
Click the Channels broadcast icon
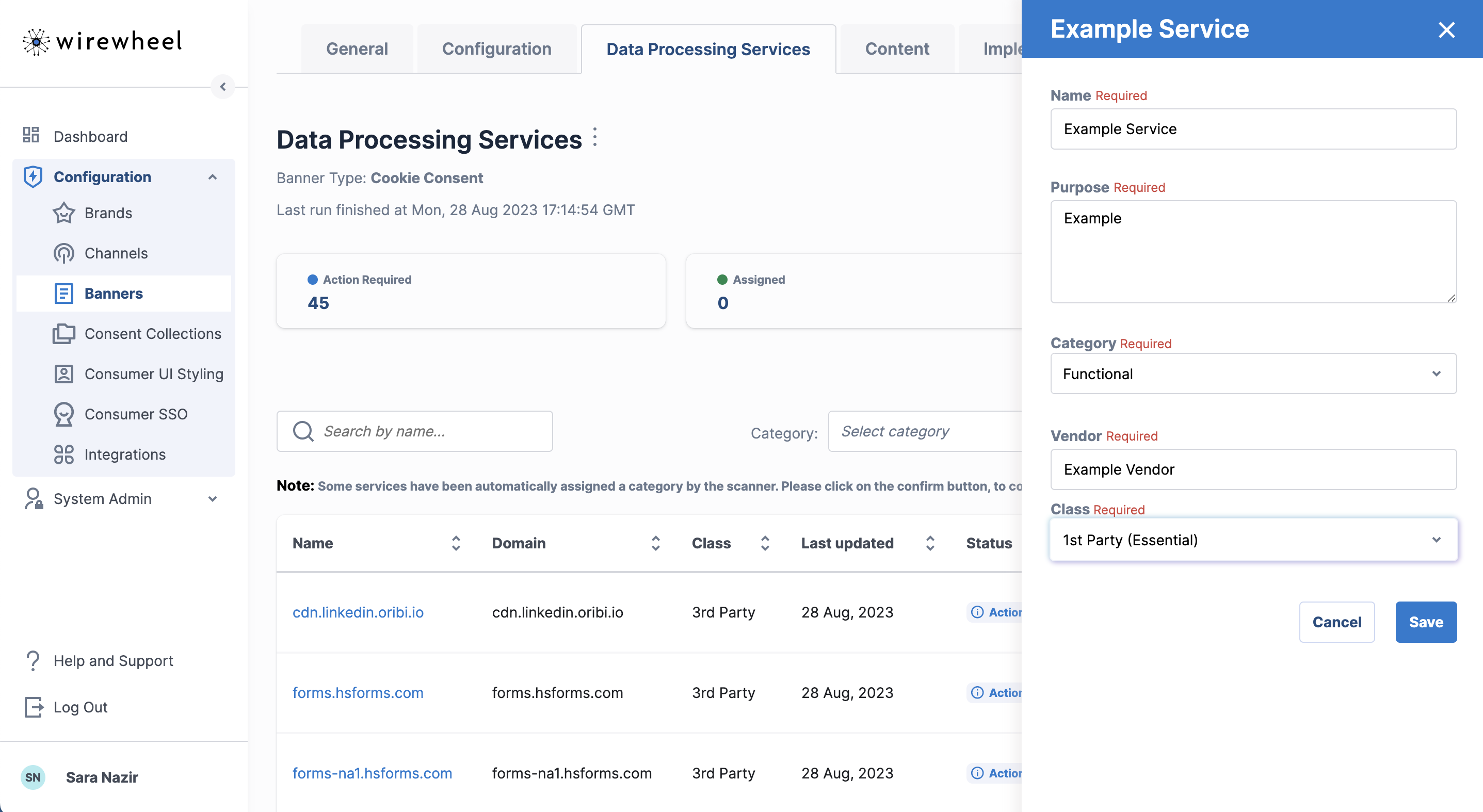pyautogui.click(x=63, y=253)
